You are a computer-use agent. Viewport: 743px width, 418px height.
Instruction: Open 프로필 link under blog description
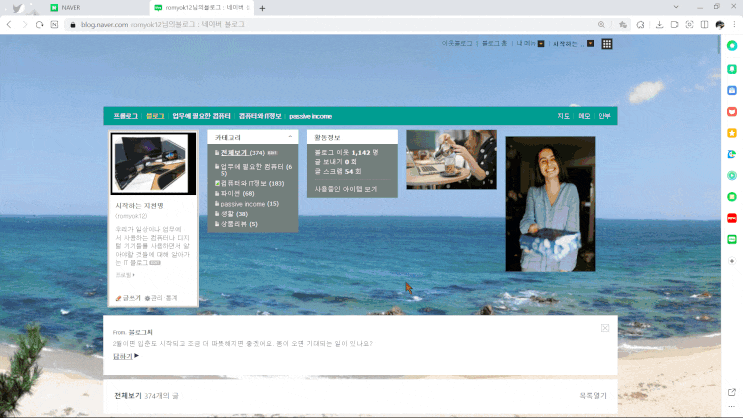125,275
